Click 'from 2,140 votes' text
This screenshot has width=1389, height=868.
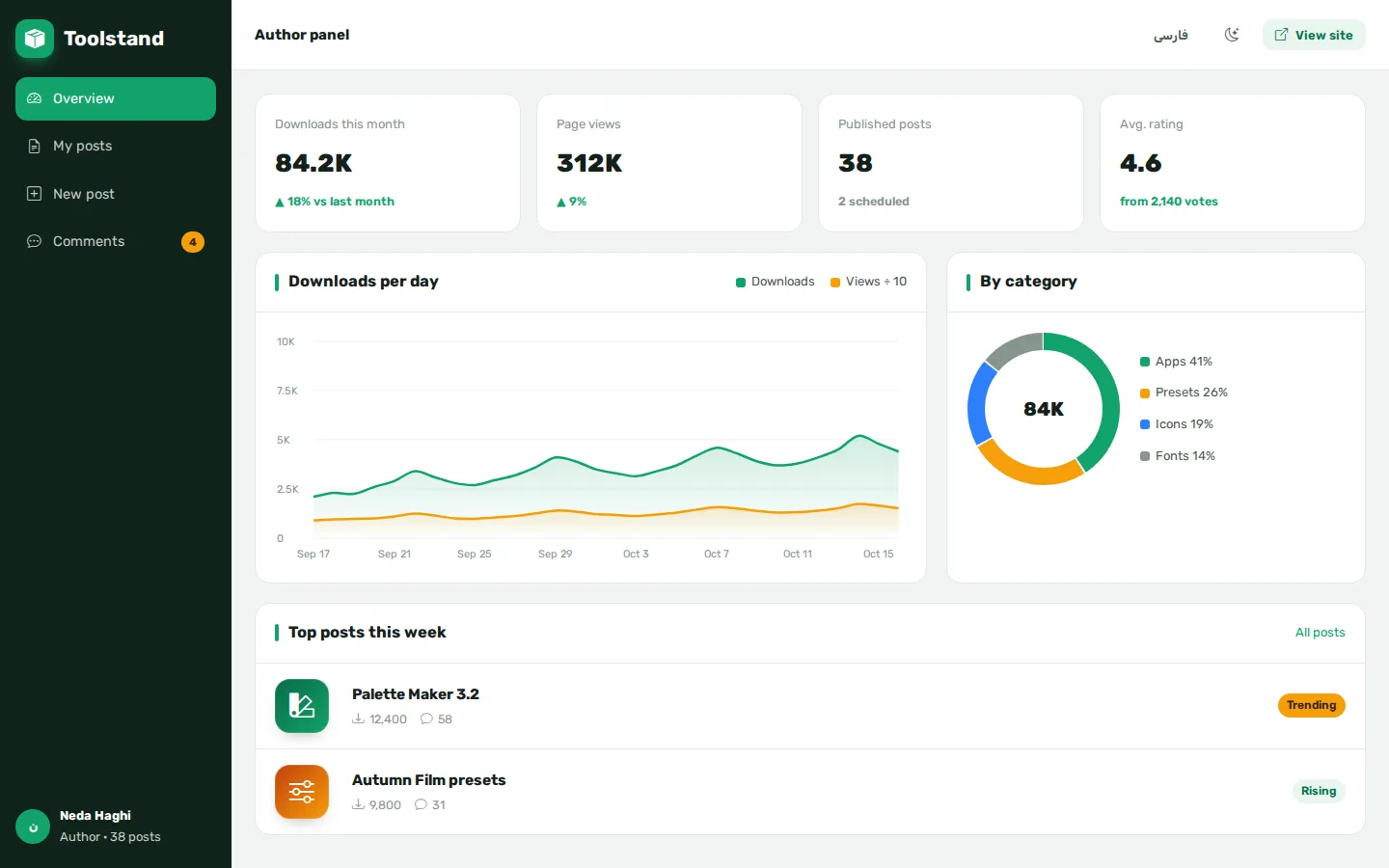(1169, 202)
